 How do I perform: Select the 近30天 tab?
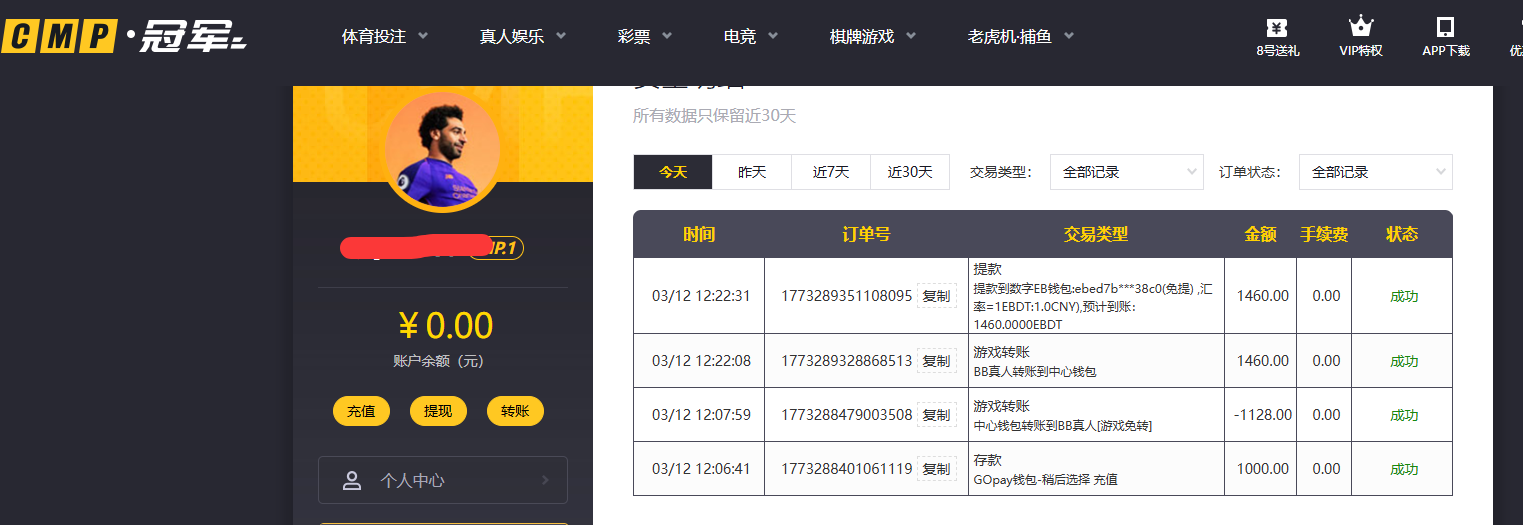(910, 172)
